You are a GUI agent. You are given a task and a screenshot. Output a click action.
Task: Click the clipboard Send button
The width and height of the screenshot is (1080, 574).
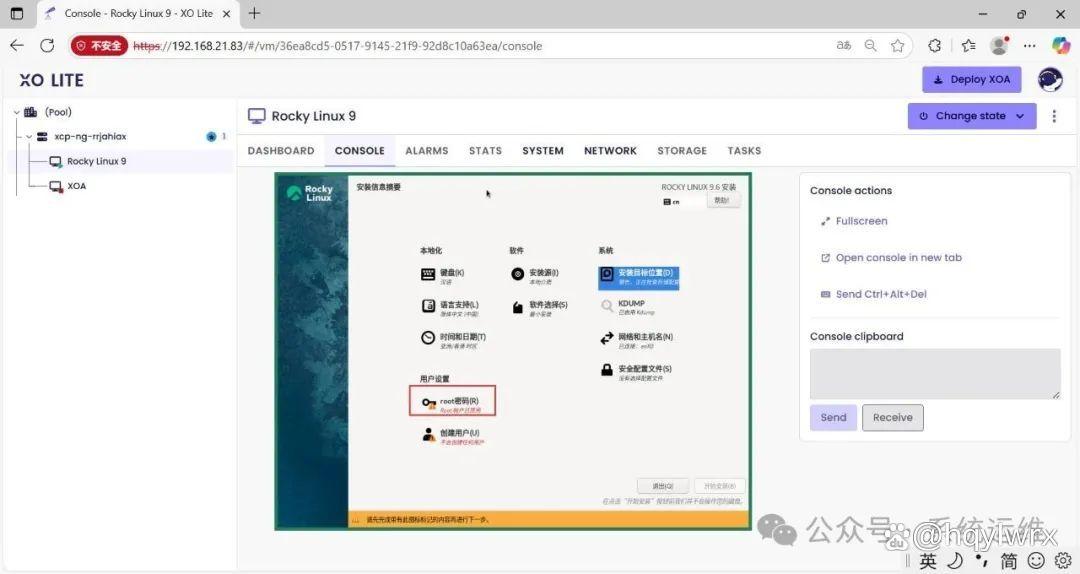[833, 418]
